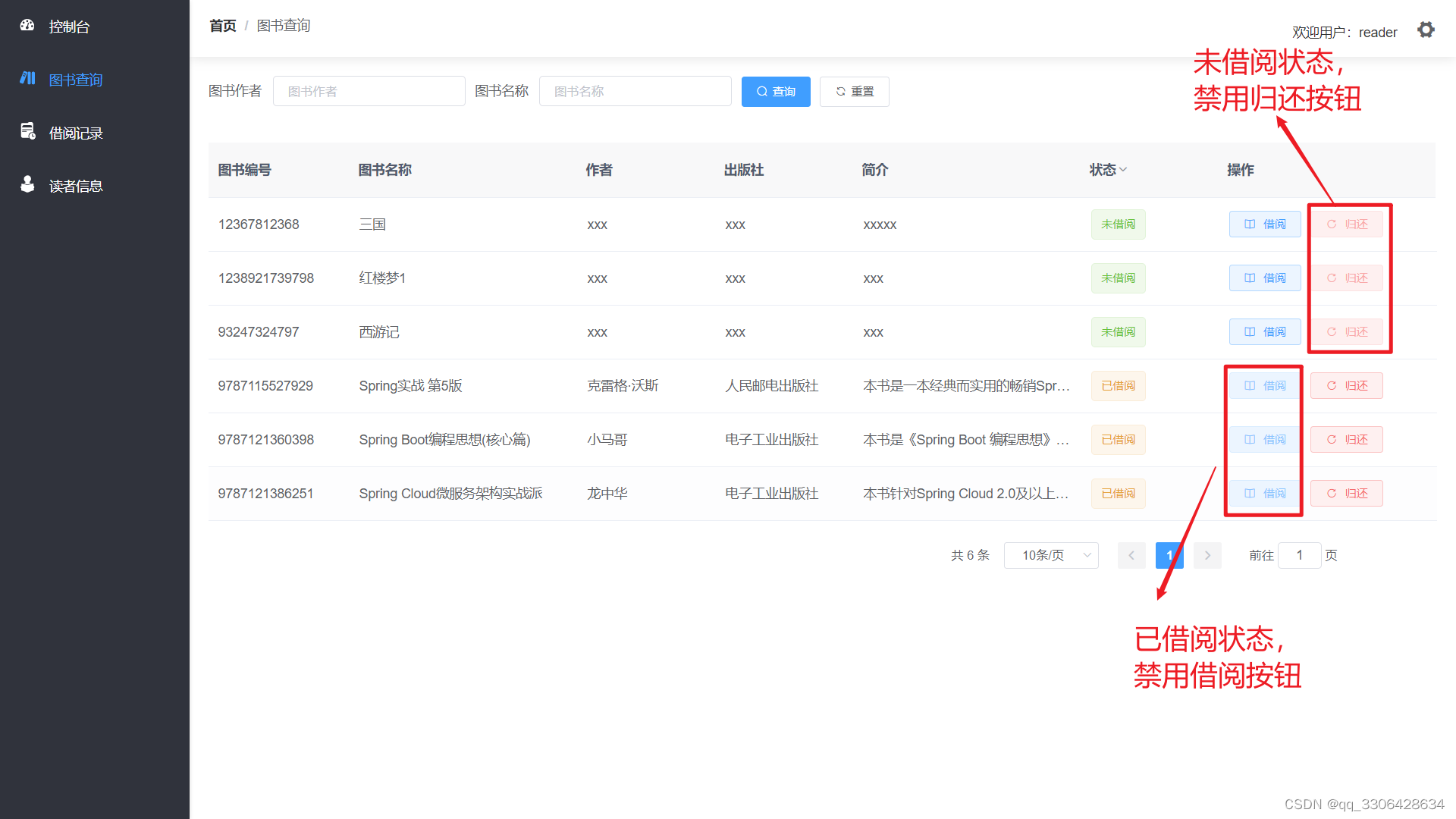Image resolution: width=1456 pixels, height=819 pixels.
Task: Click 操作 column header
Action: [x=1241, y=170]
